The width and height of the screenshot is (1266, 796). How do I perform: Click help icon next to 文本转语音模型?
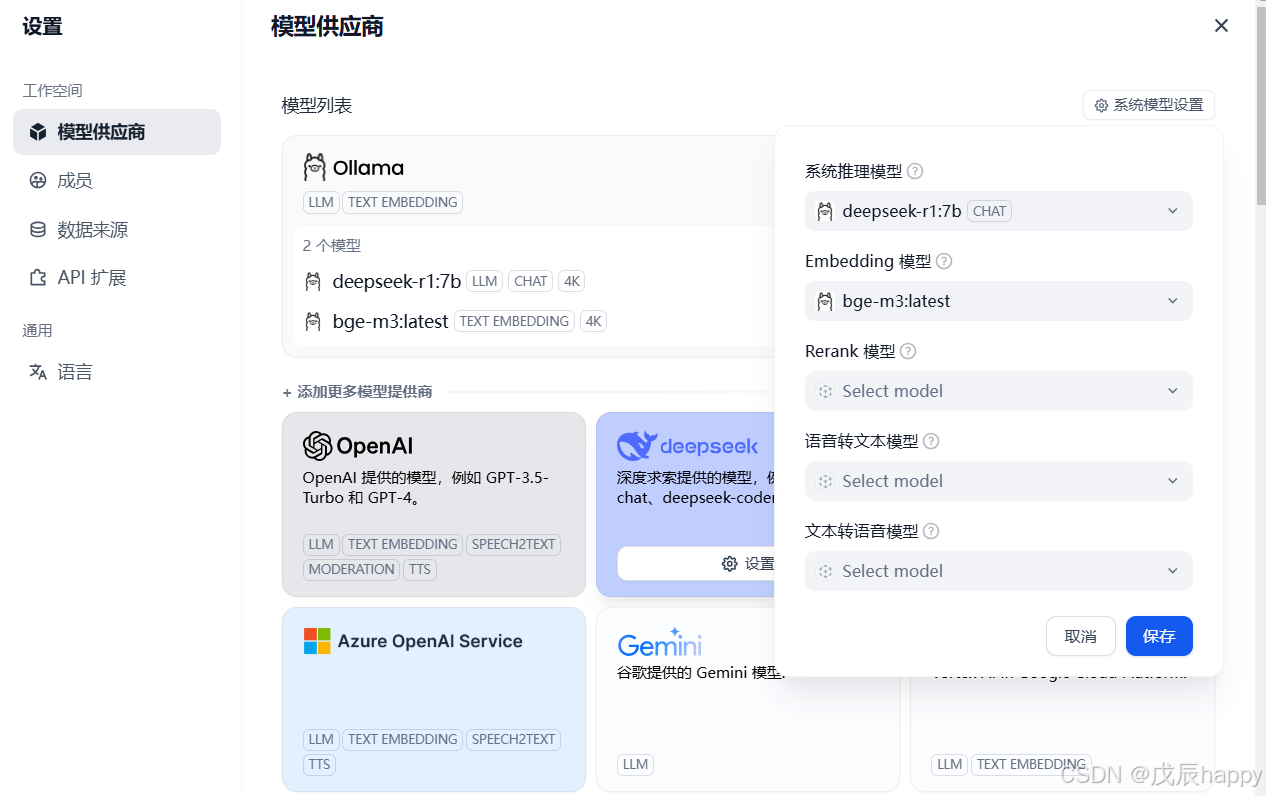point(931,531)
